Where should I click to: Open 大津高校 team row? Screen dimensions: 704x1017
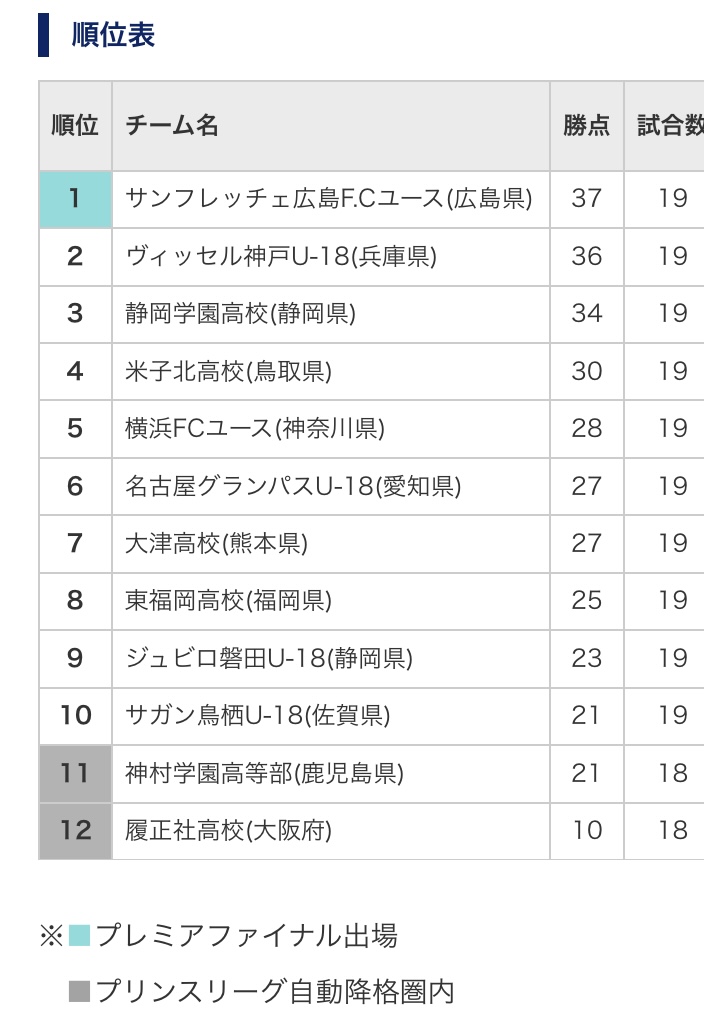pos(216,544)
